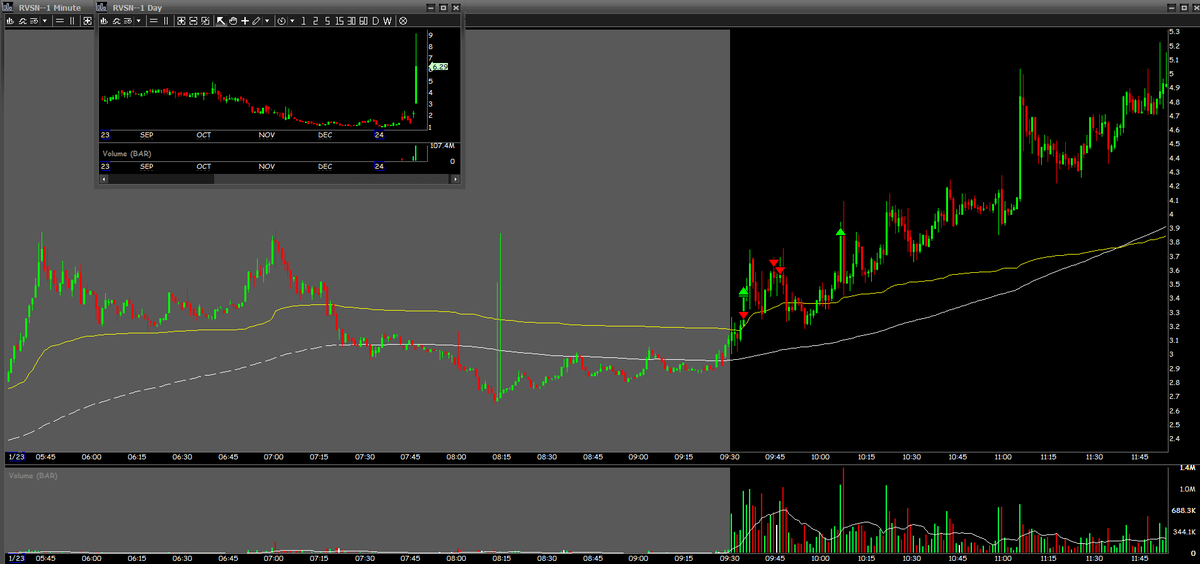Close the RVSN--1 Day window
This screenshot has height=564, width=1200.
point(456,7)
